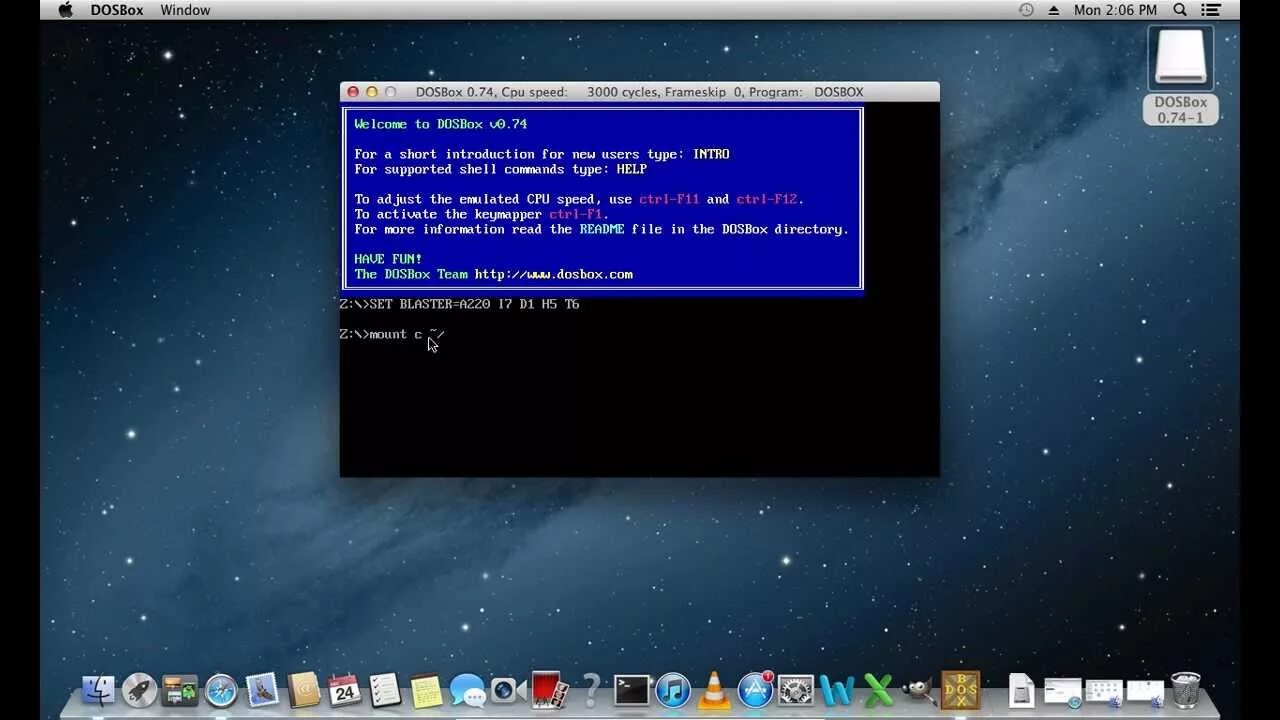Image resolution: width=1280 pixels, height=720 pixels.
Task: Click the word INTRO in welcome banner
Action: point(711,154)
